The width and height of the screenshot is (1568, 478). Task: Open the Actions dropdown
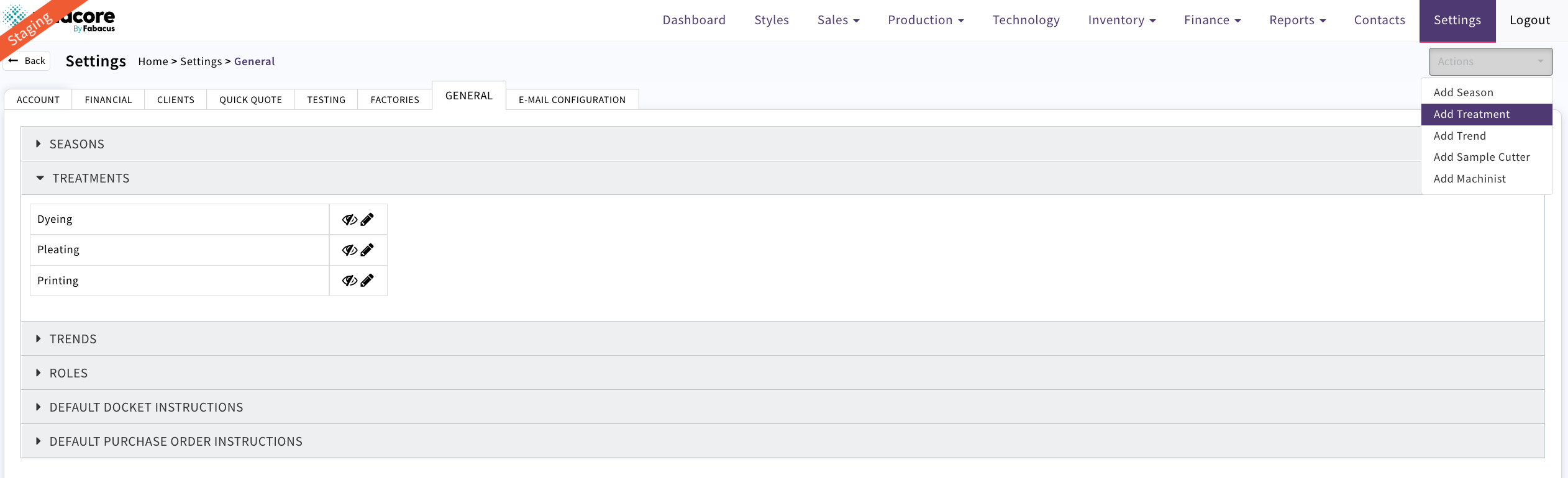(x=1490, y=61)
